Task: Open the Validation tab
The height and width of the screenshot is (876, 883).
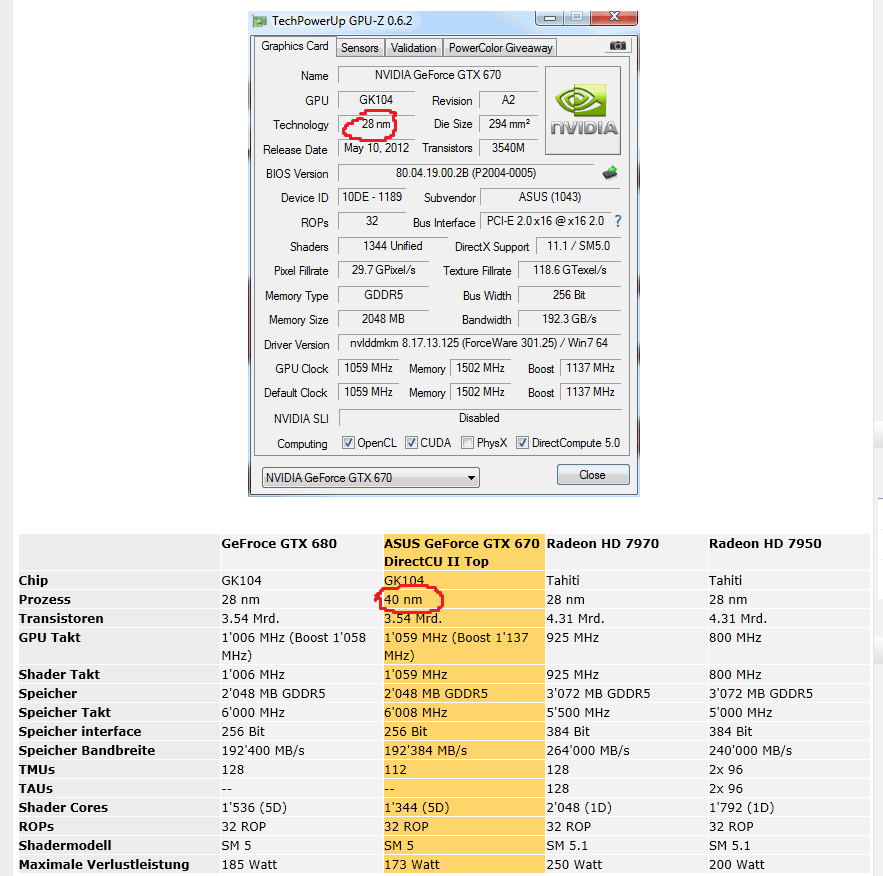Action: coord(413,48)
